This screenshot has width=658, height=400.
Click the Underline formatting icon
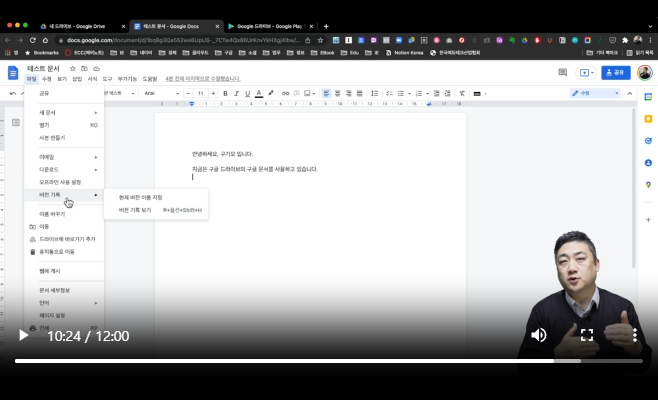(x=247, y=93)
